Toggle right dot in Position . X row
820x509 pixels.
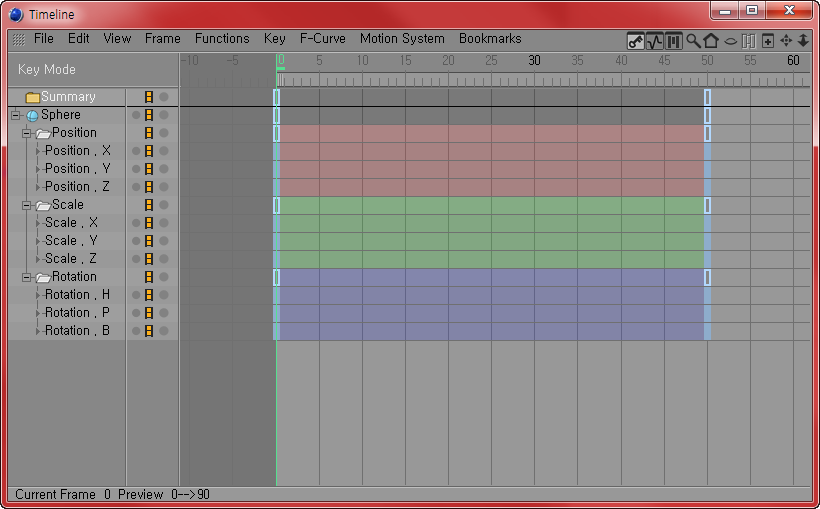164,151
